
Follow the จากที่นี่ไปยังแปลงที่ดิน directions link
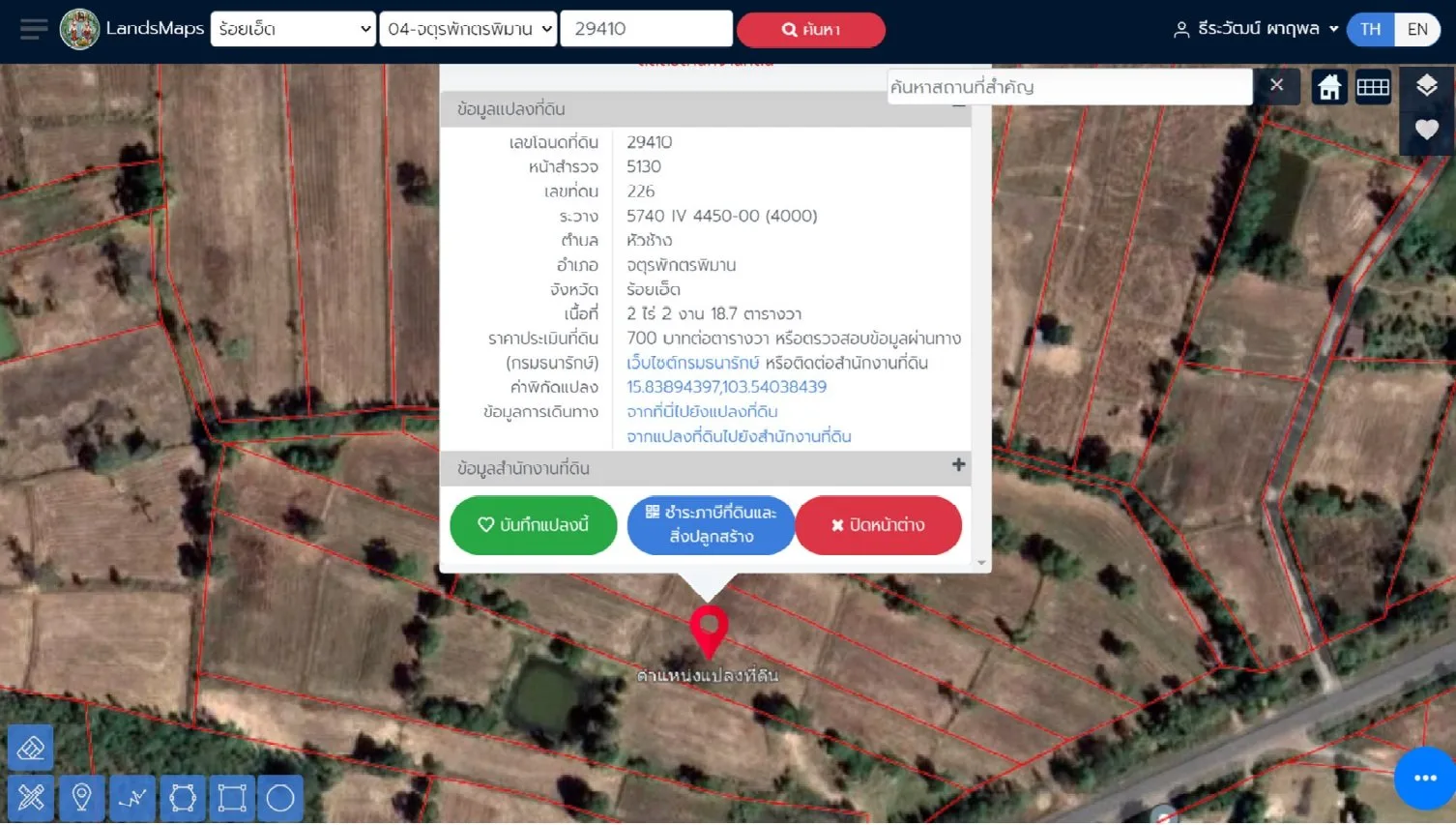[702, 412]
